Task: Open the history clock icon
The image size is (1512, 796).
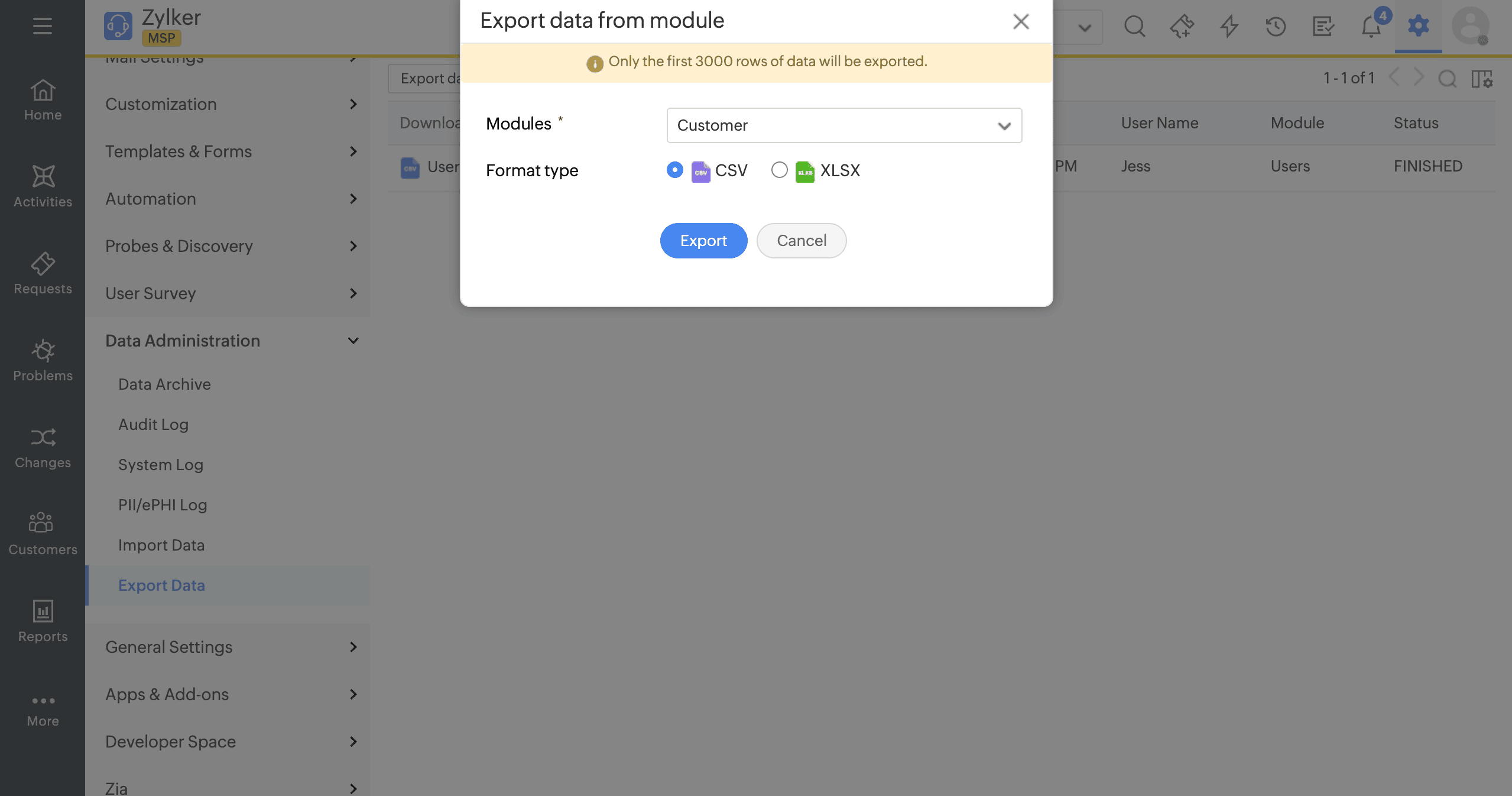Action: click(1276, 26)
